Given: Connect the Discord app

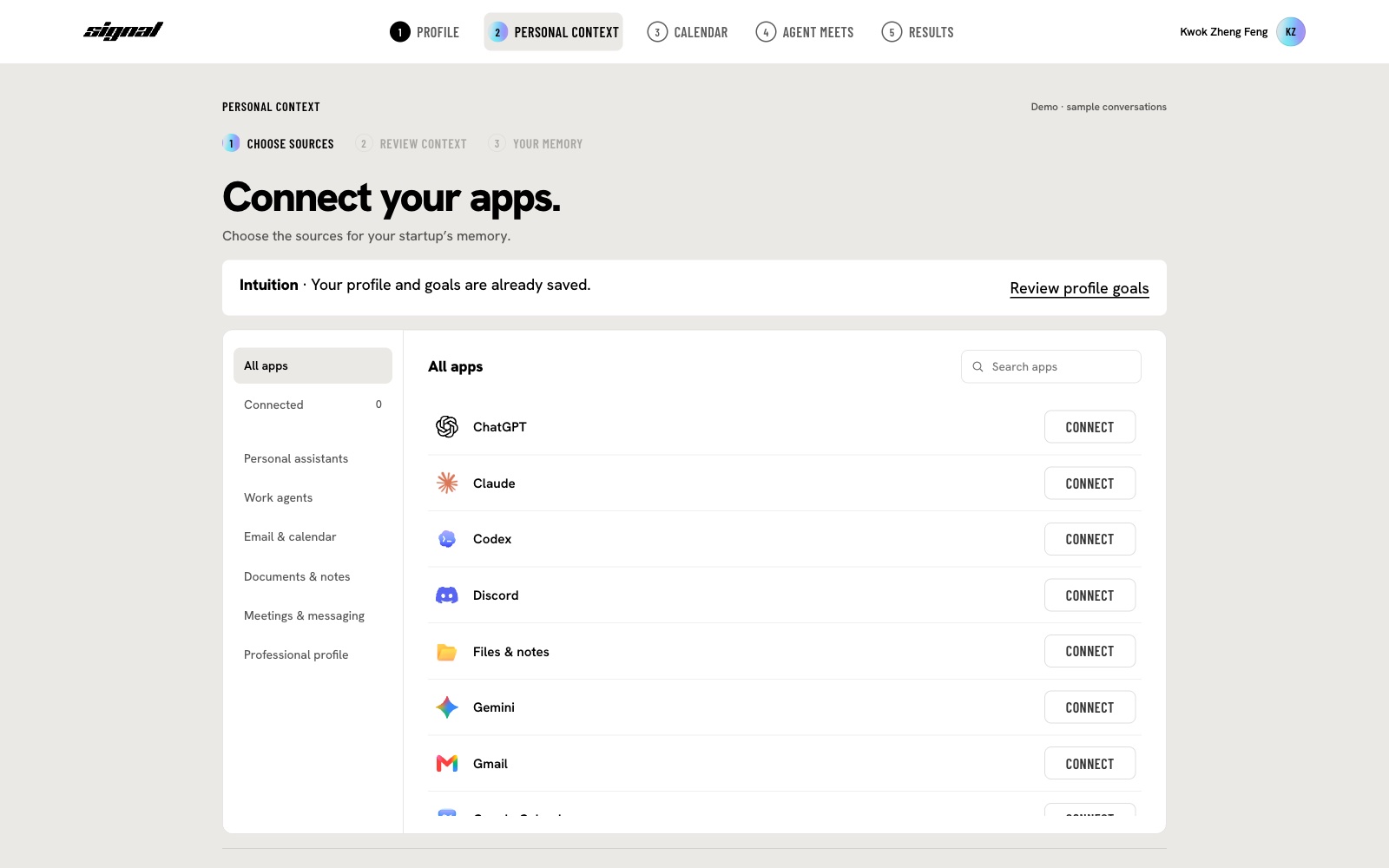Looking at the screenshot, I should tap(1089, 595).
